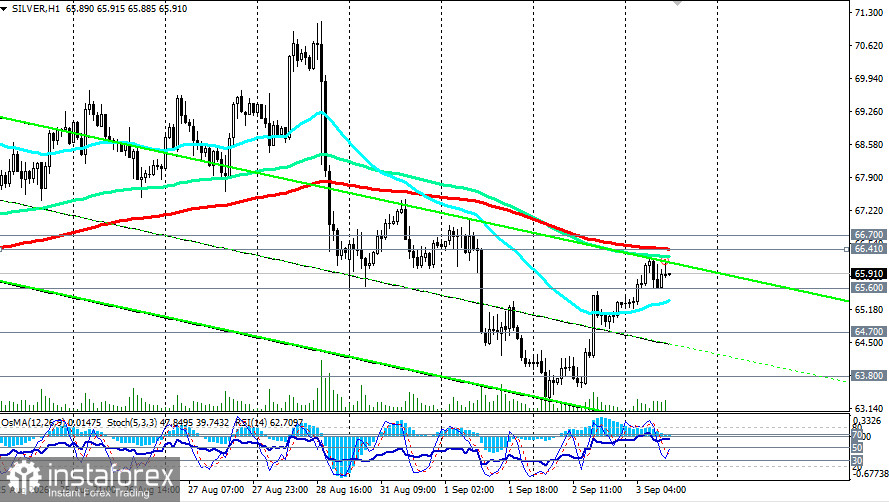Click the 27 Aug 23:00 time label
The width and height of the screenshot is (889, 502).
coord(280,490)
